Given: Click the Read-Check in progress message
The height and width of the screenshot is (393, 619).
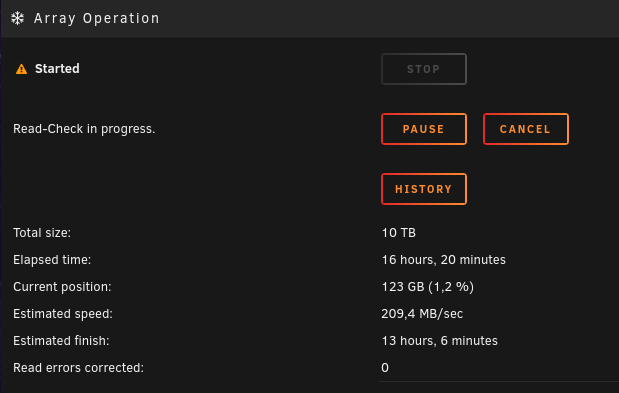Looking at the screenshot, I should coord(84,129).
